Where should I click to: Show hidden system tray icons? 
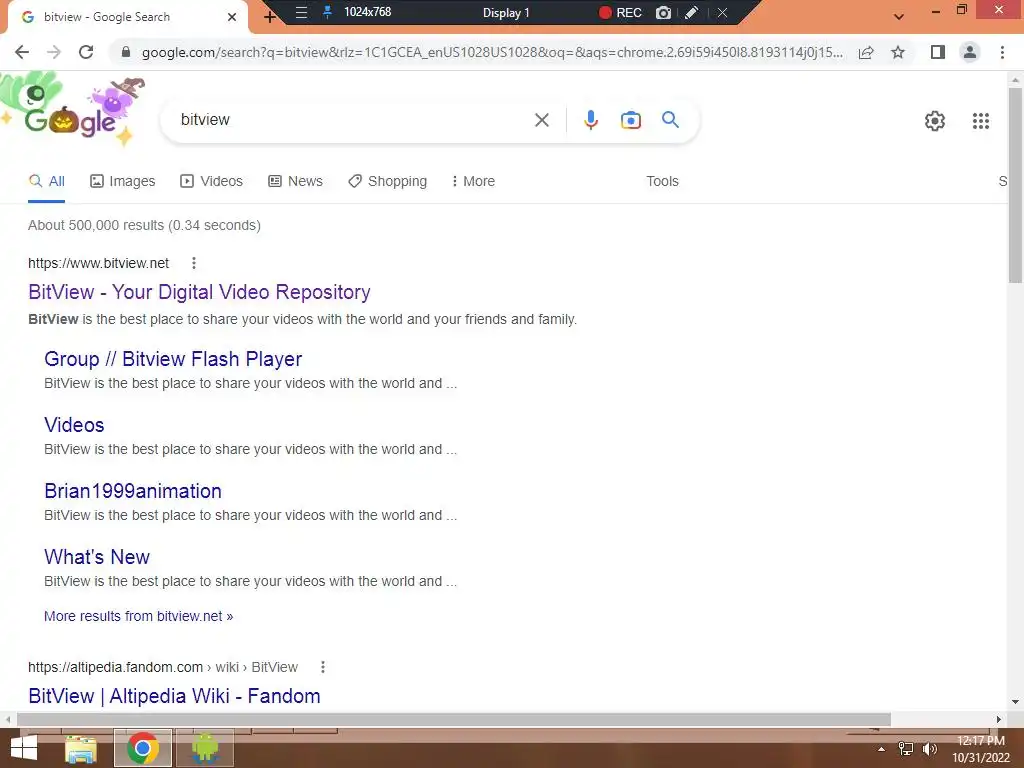[881, 749]
